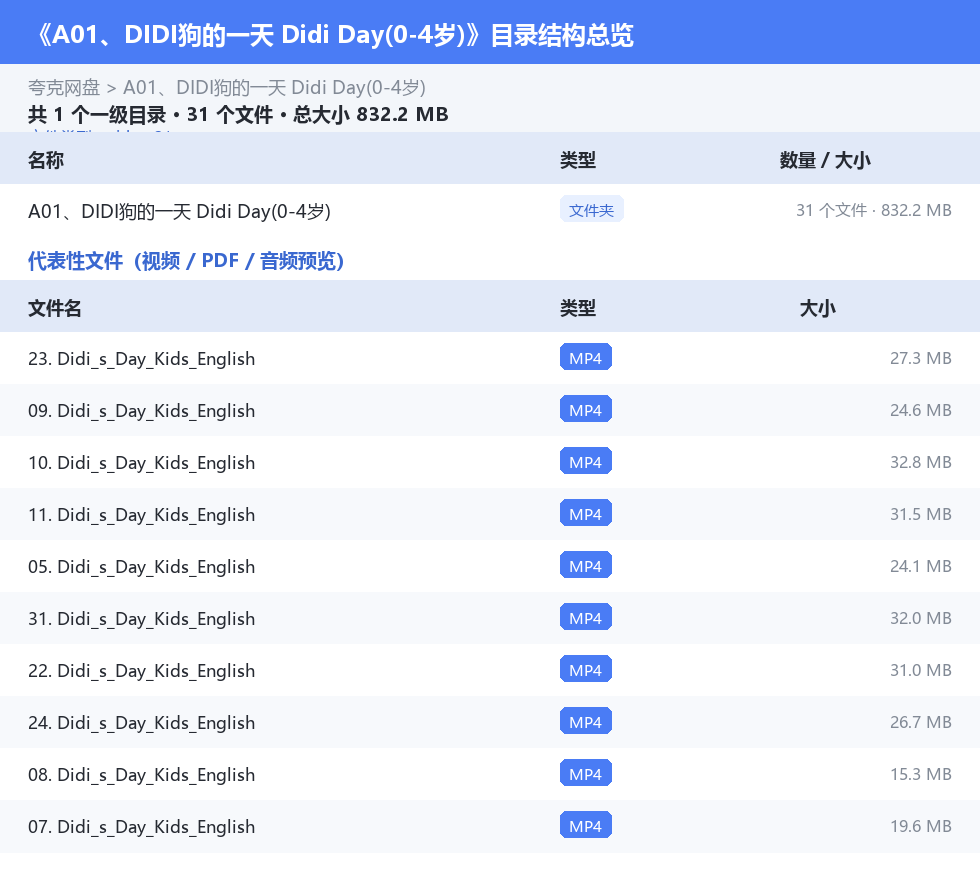
Task: Click the 文件夹 type badge
Action: [x=591, y=210]
